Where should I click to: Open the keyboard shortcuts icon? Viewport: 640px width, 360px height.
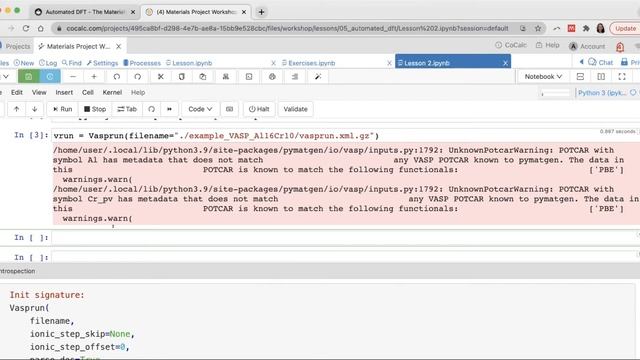click(x=229, y=109)
